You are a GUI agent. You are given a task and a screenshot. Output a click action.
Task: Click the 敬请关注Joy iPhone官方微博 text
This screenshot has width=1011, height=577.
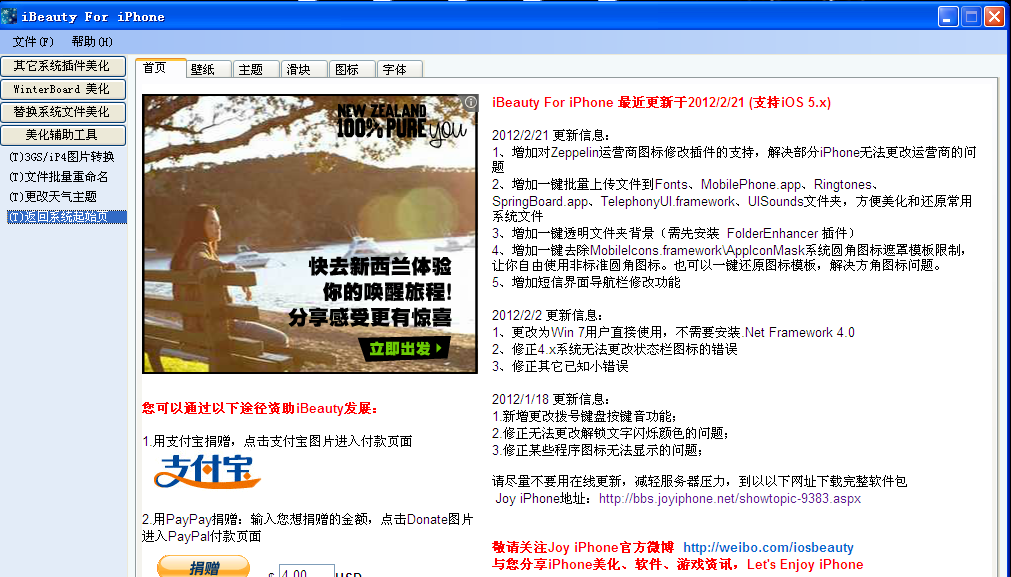(x=583, y=547)
